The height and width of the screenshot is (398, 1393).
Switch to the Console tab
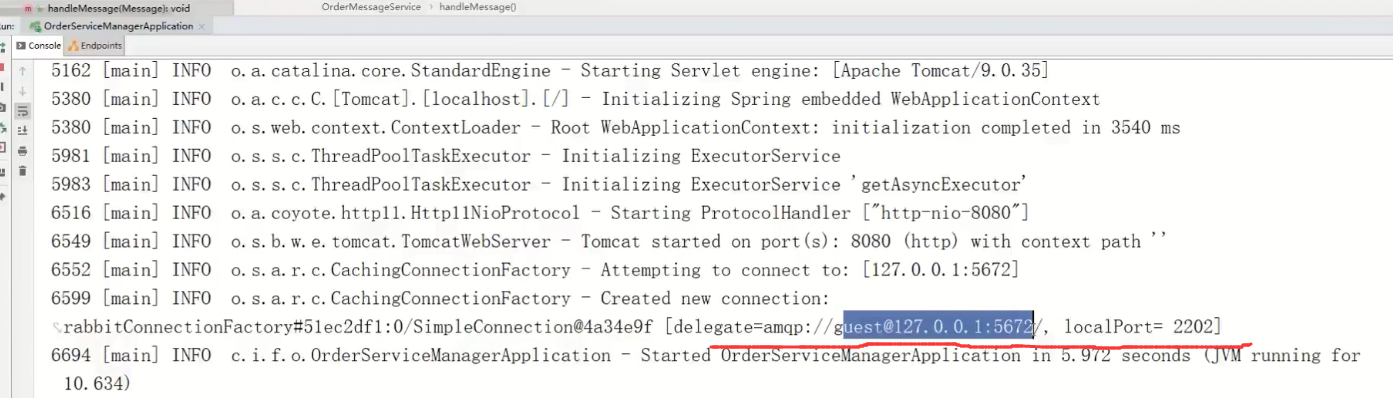[x=38, y=45]
